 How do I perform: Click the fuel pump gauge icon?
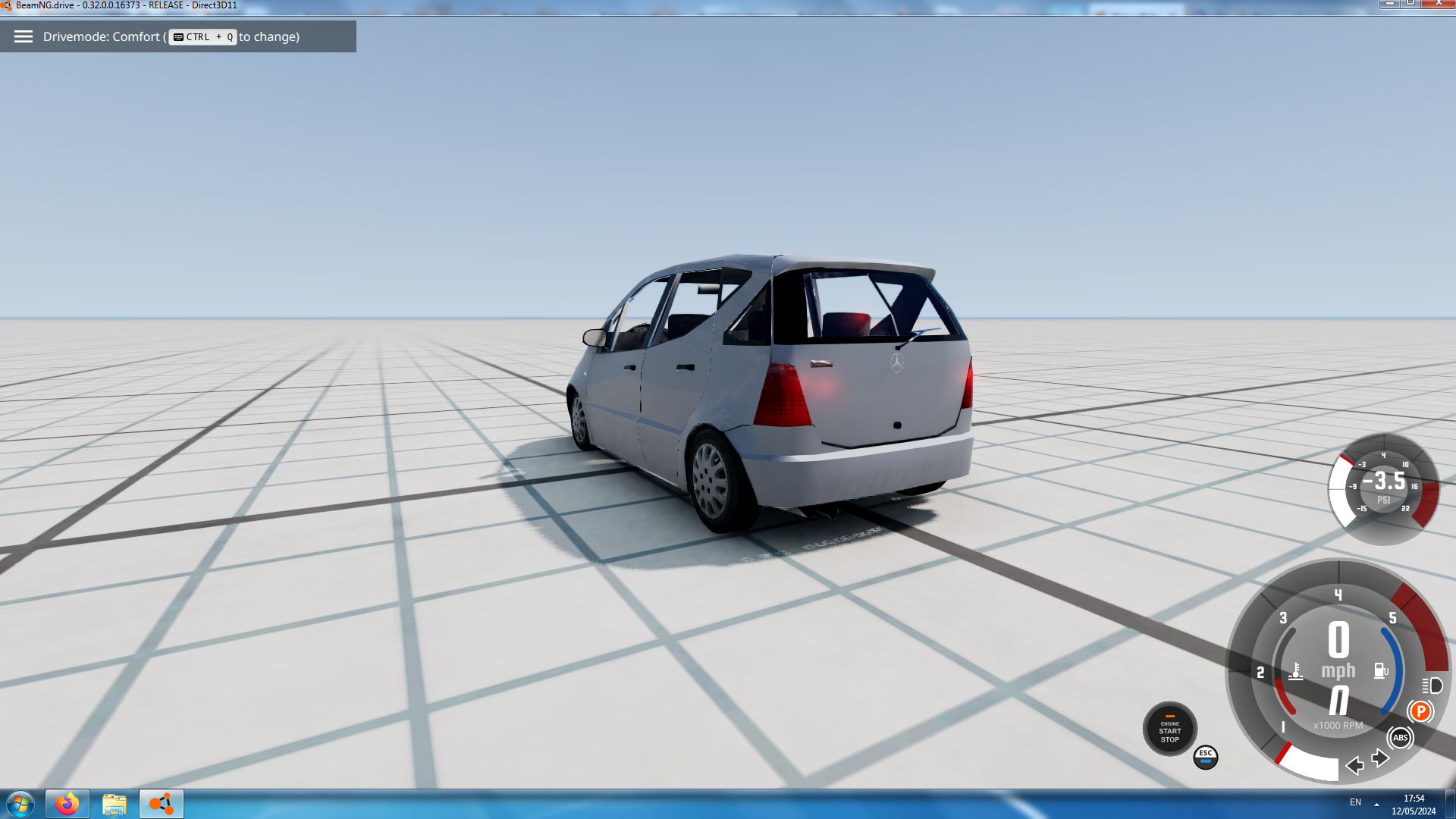(x=1381, y=670)
